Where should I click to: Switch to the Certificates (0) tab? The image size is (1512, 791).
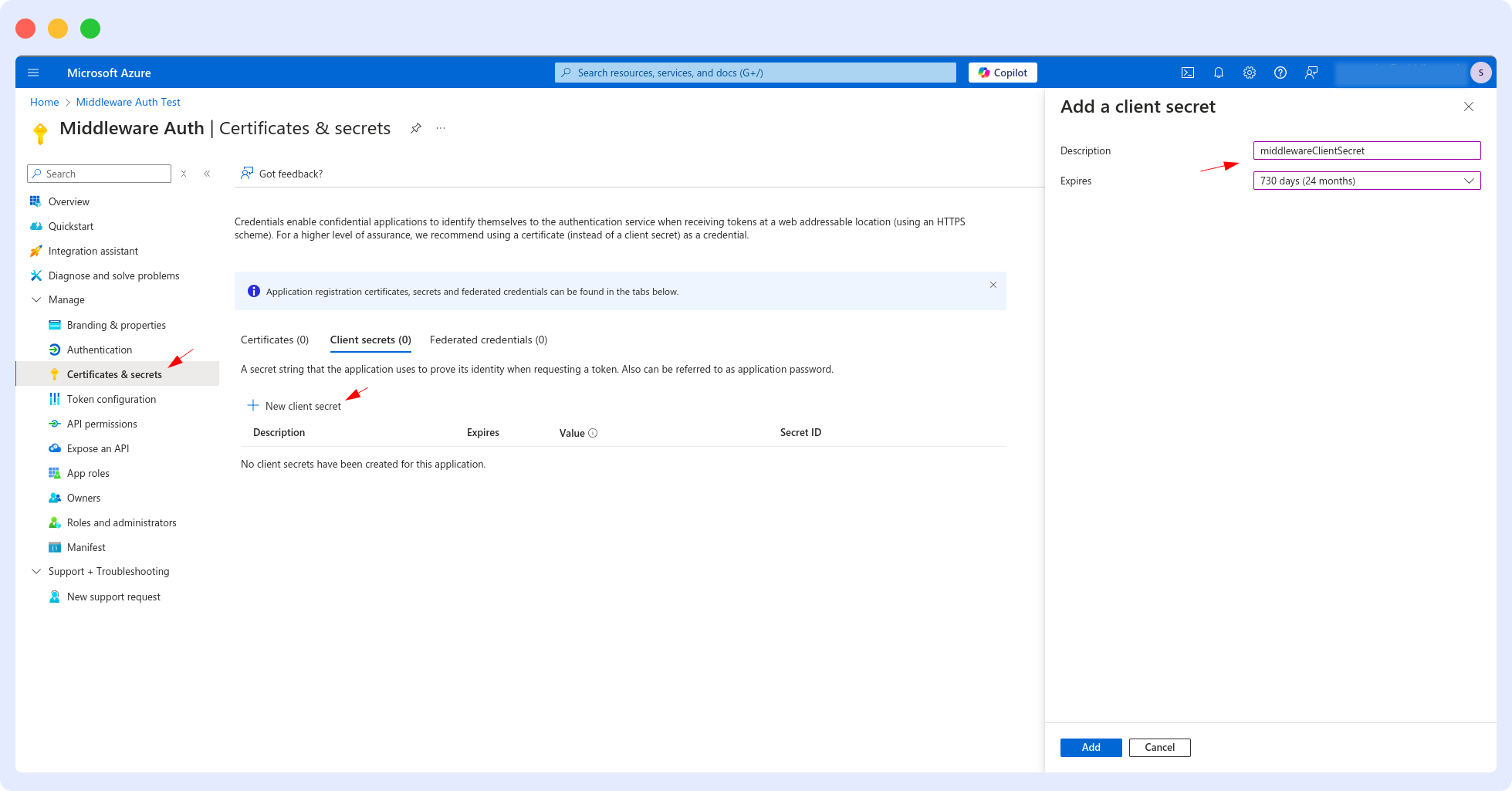pos(275,340)
